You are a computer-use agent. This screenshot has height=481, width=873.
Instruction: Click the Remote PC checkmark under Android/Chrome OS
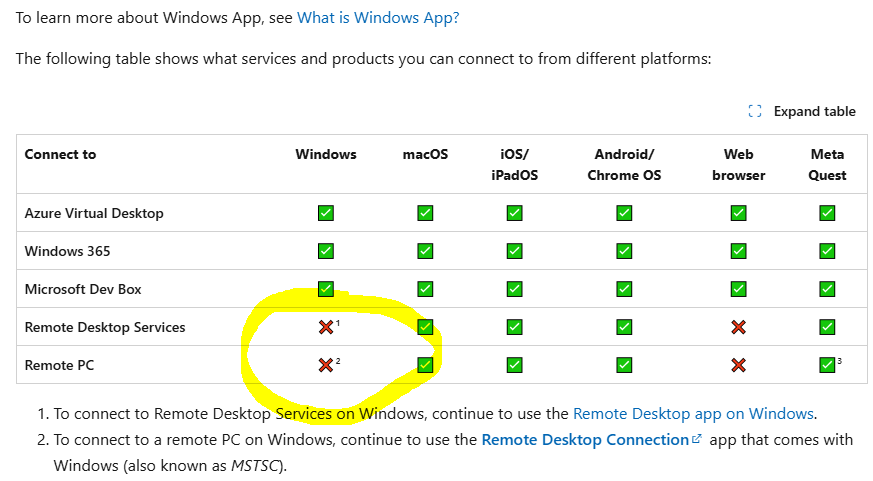[624, 365]
